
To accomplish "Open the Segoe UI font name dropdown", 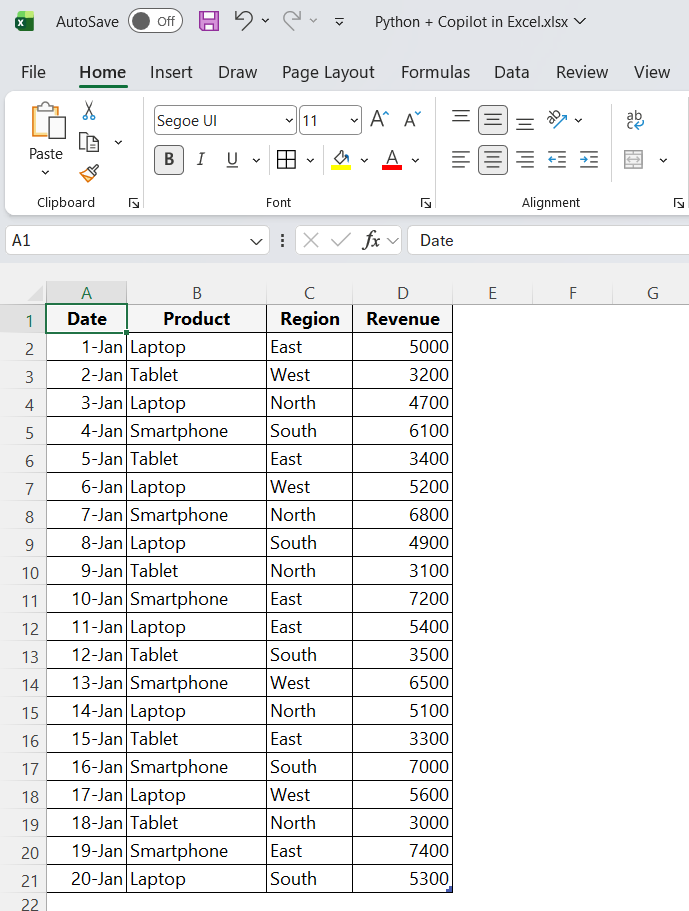I will pyautogui.click(x=289, y=121).
